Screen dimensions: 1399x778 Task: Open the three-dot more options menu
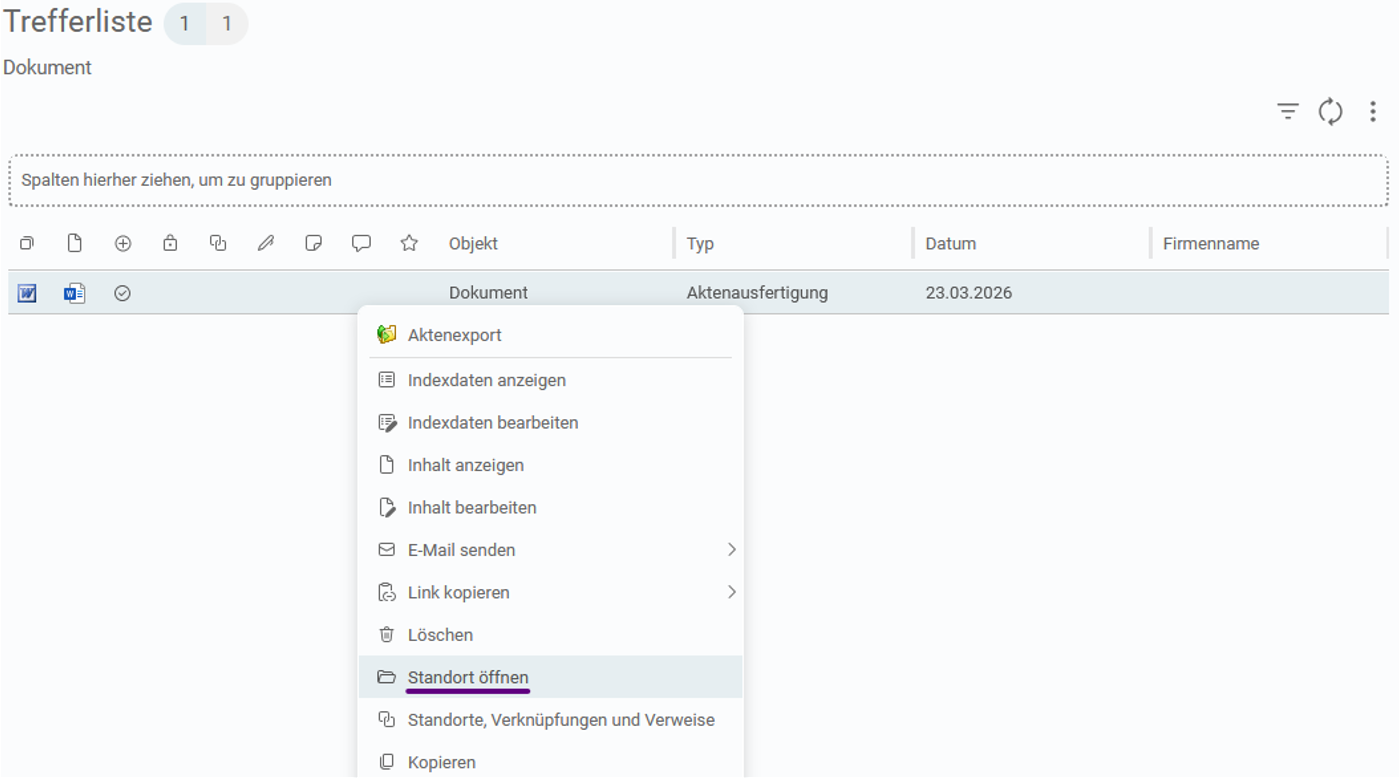pos(1373,111)
